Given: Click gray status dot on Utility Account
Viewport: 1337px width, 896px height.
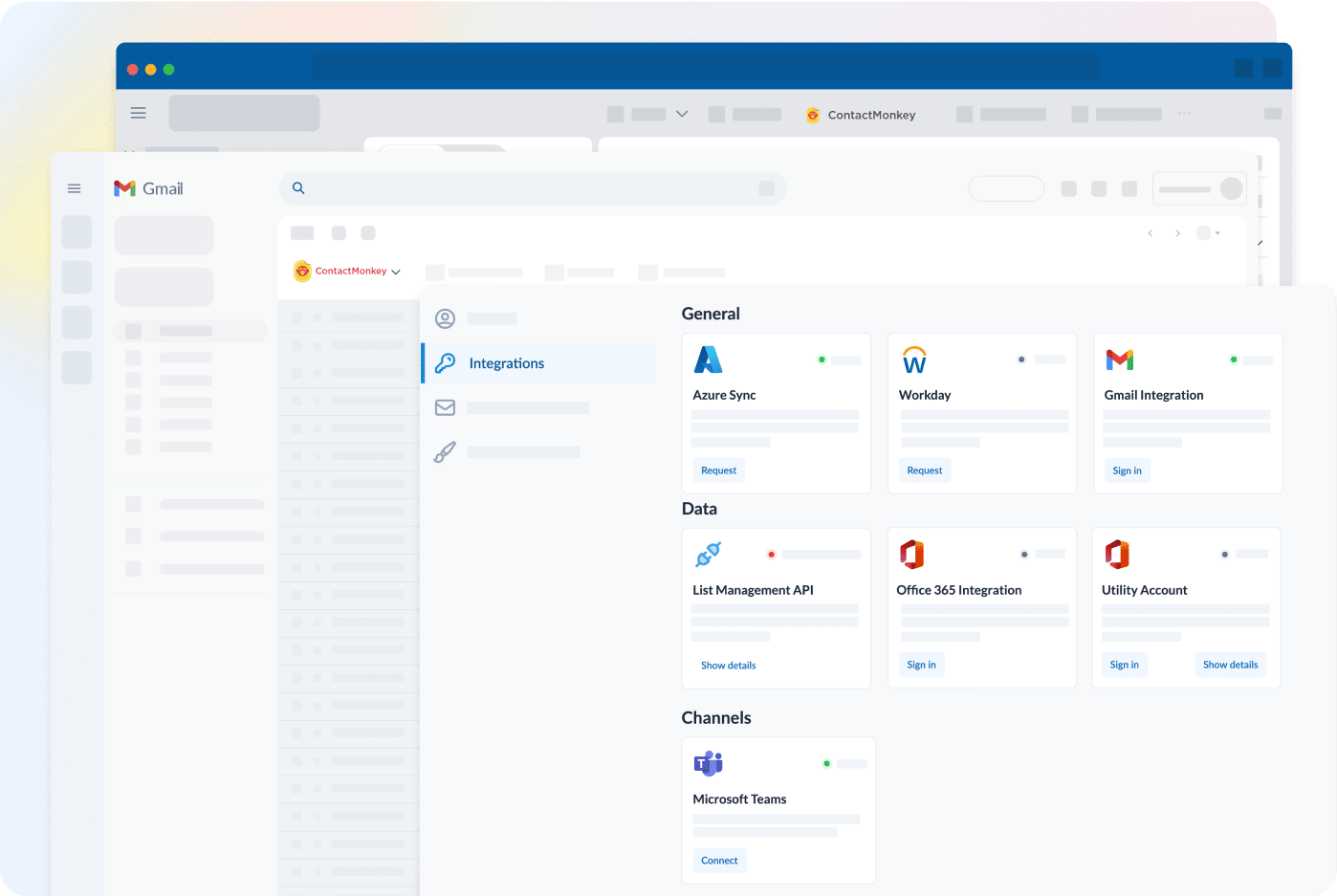Looking at the screenshot, I should pyautogui.click(x=1225, y=555).
